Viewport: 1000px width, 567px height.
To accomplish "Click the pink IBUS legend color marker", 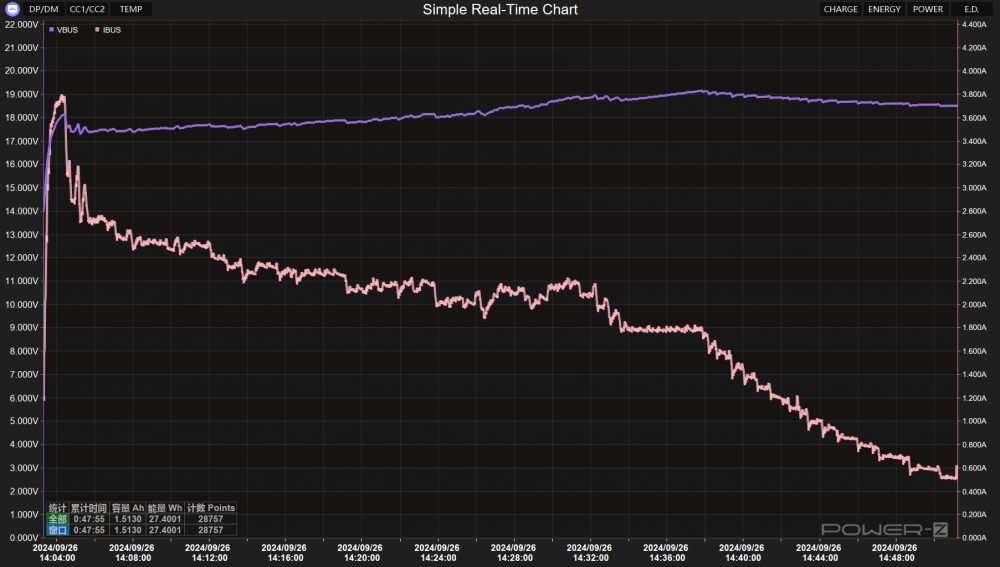I will click(x=98, y=30).
